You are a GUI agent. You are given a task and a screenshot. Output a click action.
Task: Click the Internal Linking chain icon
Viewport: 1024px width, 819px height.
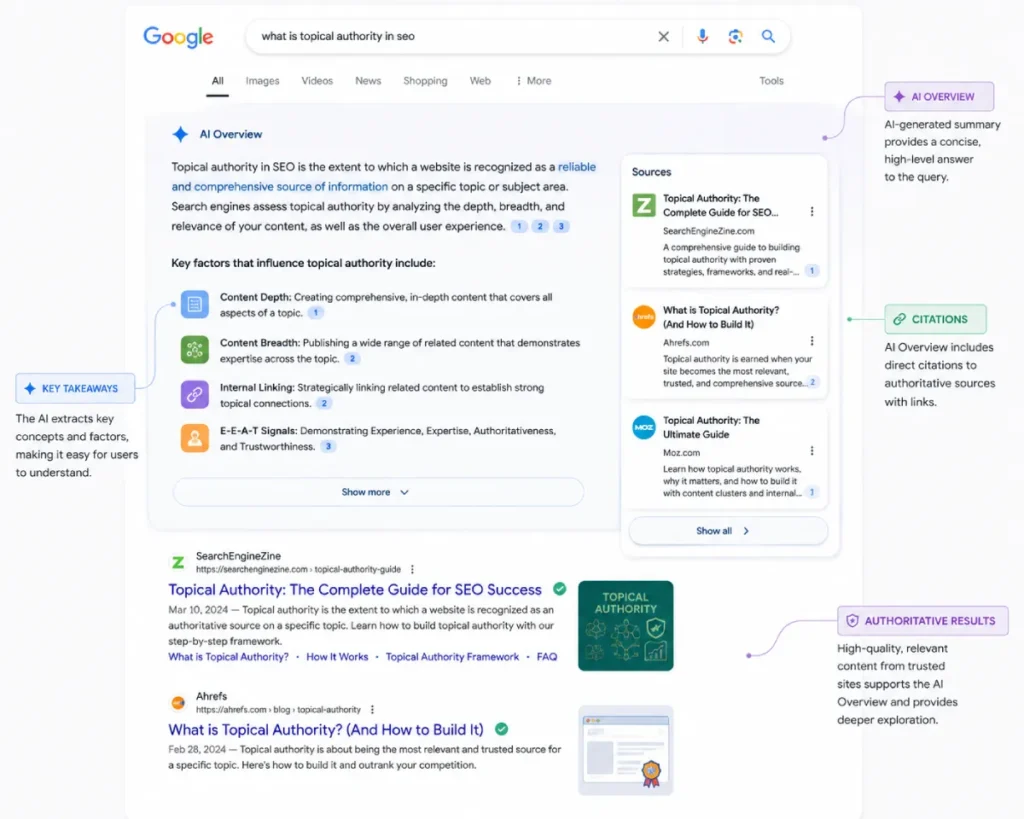[195, 394]
